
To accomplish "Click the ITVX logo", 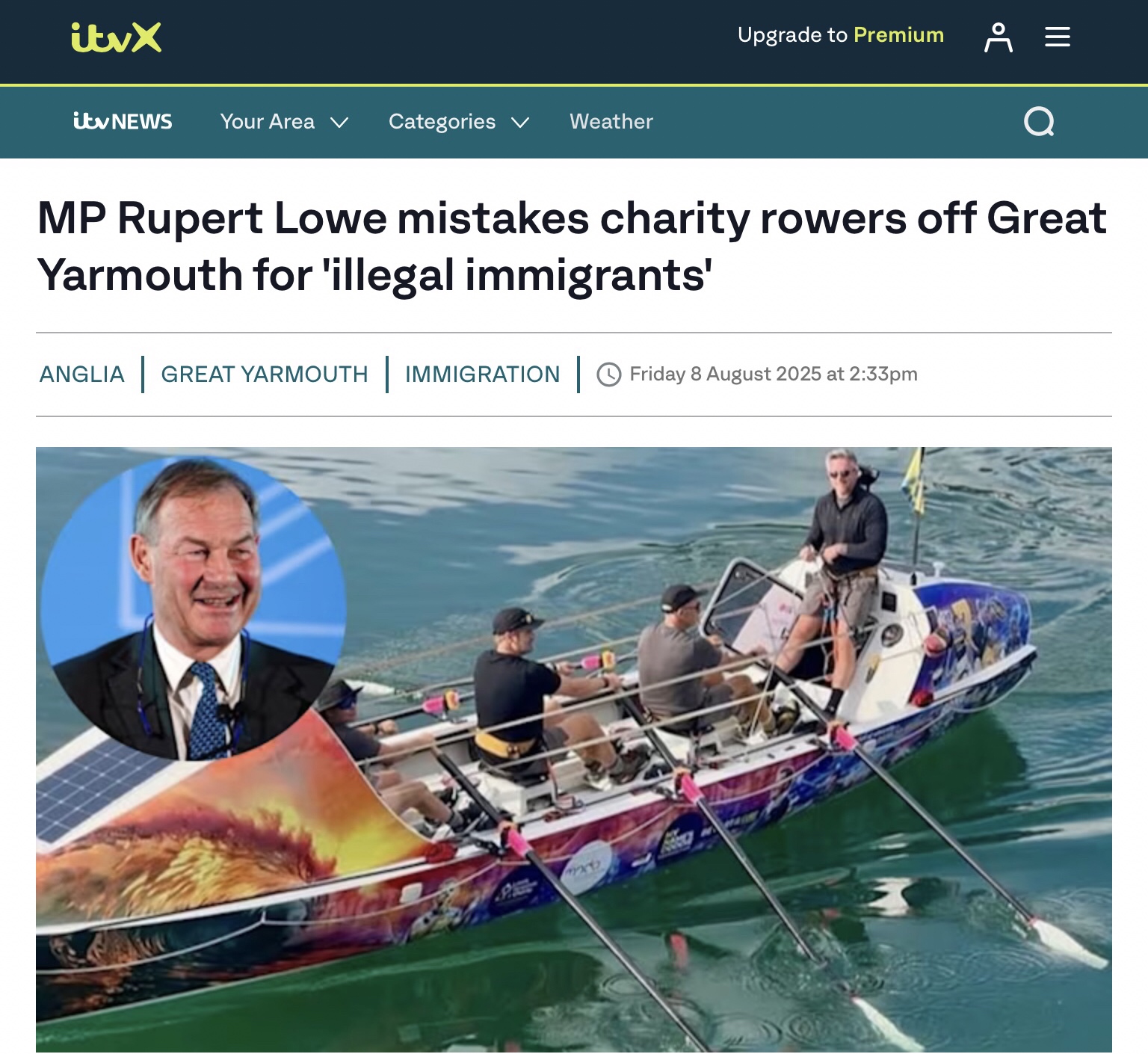I will [x=116, y=37].
